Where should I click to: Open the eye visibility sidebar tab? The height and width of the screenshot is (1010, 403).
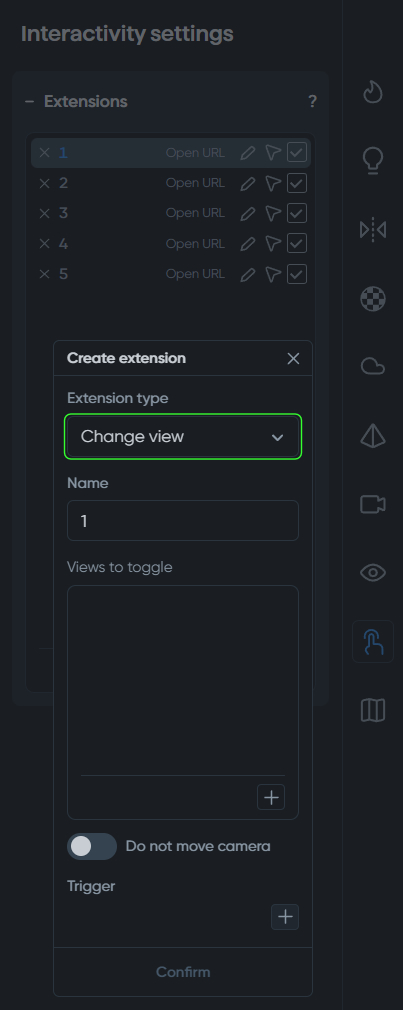tap(373, 573)
